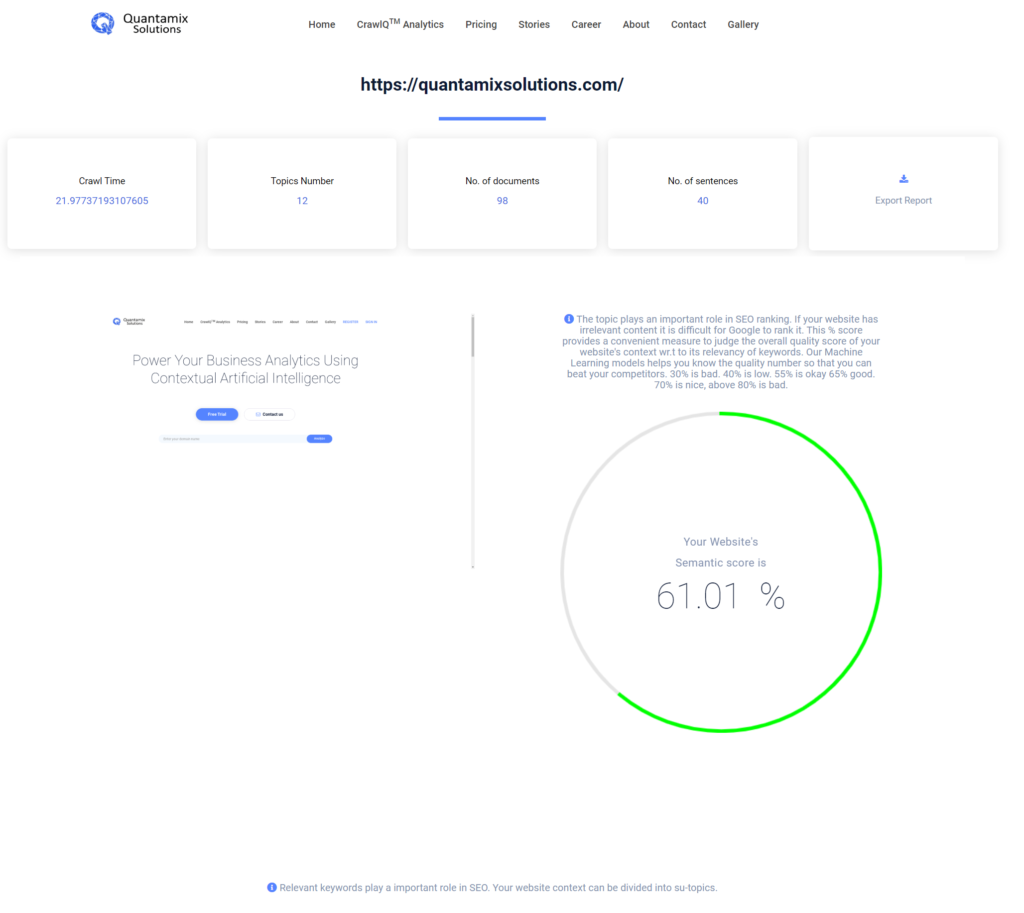The image size is (1024, 913).
Task: Click Export Report button
Action: click(x=903, y=193)
